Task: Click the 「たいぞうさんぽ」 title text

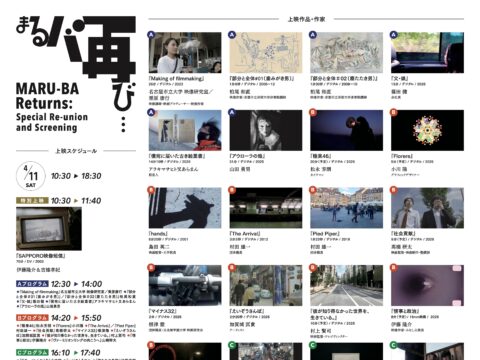Action: [x=247, y=311]
